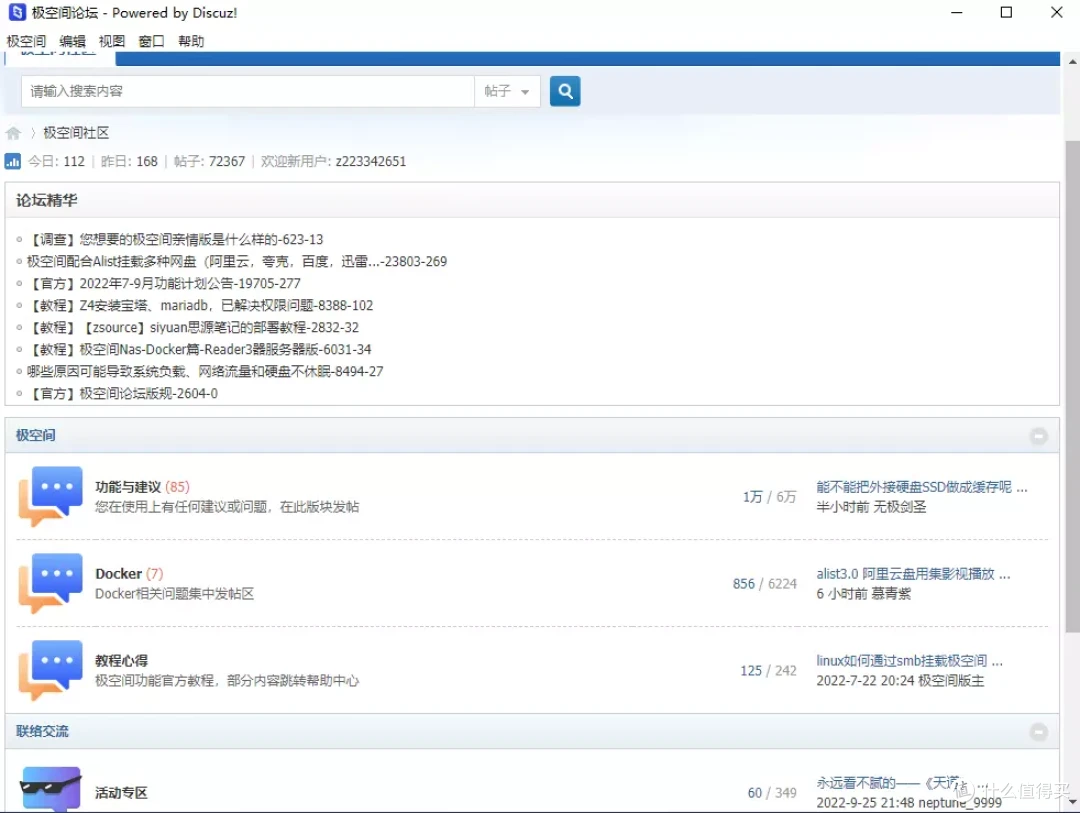Open the Z4安装宝塔 mariadb tutorial
This screenshot has width=1080, height=813.
200,305
